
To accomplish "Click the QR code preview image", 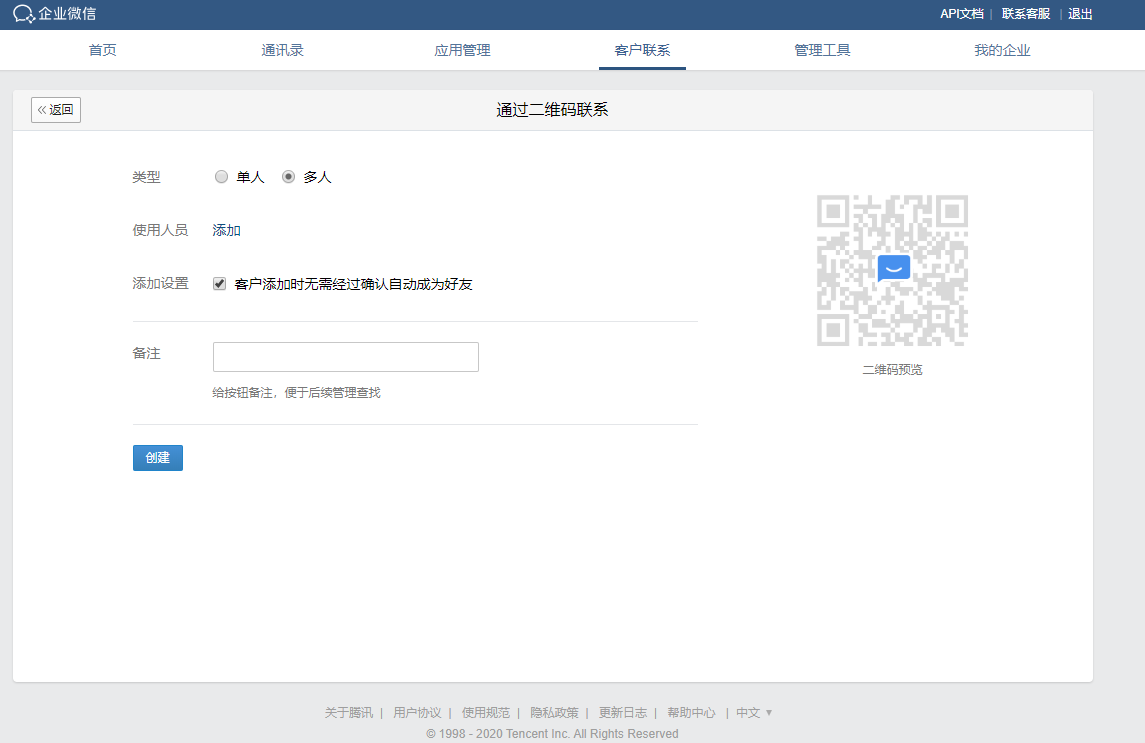I will point(892,270).
